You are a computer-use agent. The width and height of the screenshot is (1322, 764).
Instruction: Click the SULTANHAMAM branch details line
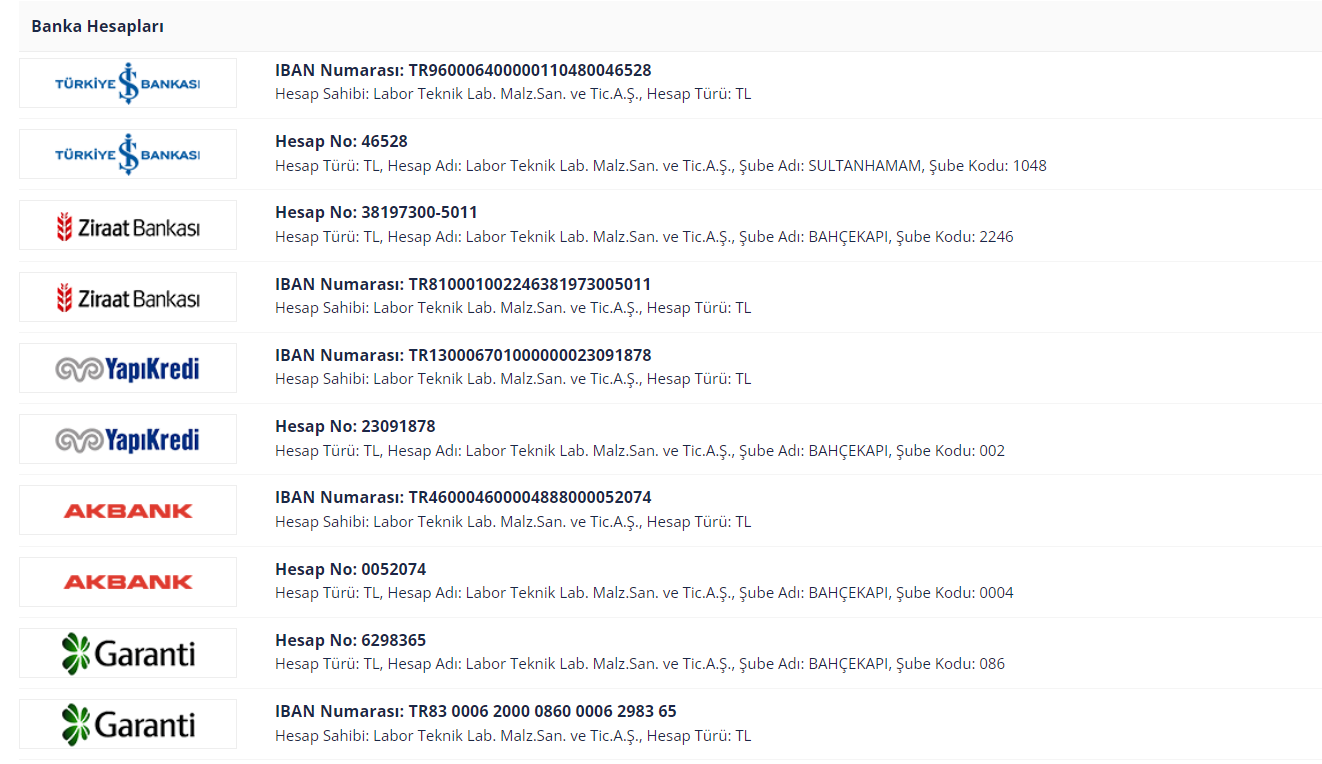(x=660, y=166)
